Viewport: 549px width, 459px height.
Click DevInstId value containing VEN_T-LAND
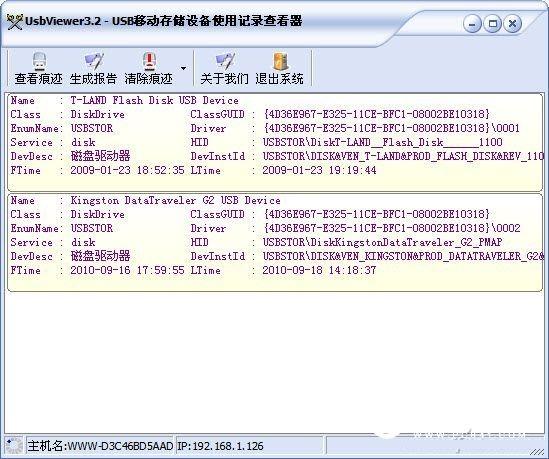click(x=403, y=156)
